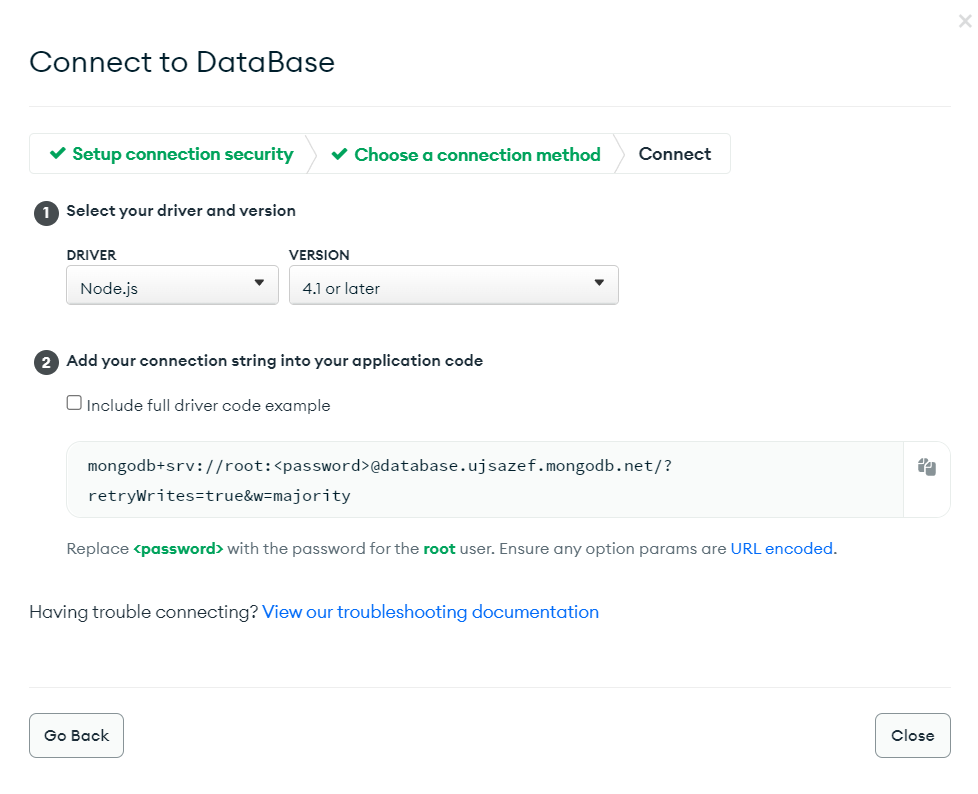The height and width of the screenshot is (794, 978).
Task: Click checkmark icon beside Setup connection security
Action: tap(57, 153)
